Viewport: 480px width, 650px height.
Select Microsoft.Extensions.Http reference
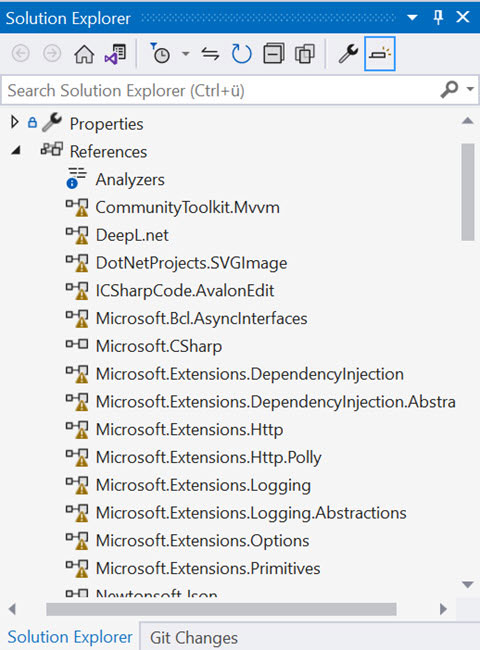(x=189, y=429)
